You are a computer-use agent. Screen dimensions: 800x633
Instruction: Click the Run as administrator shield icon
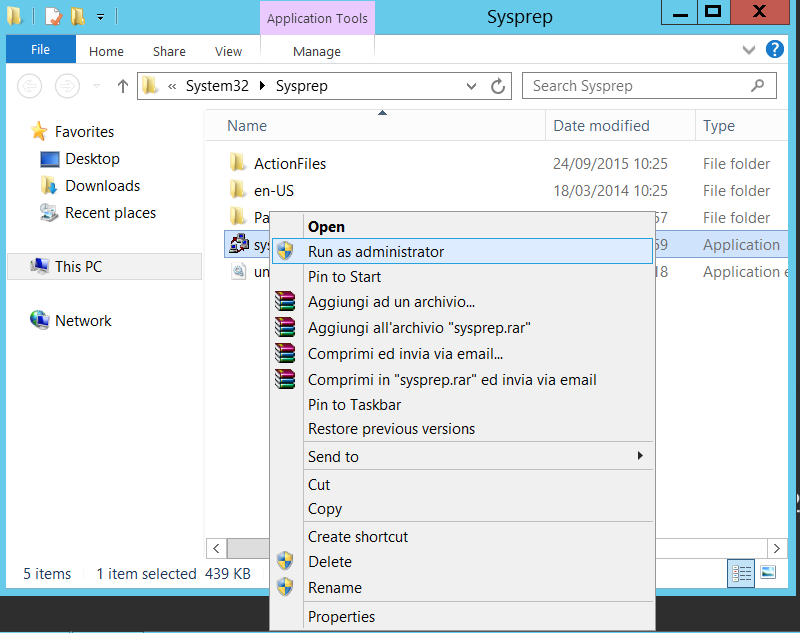(x=285, y=251)
